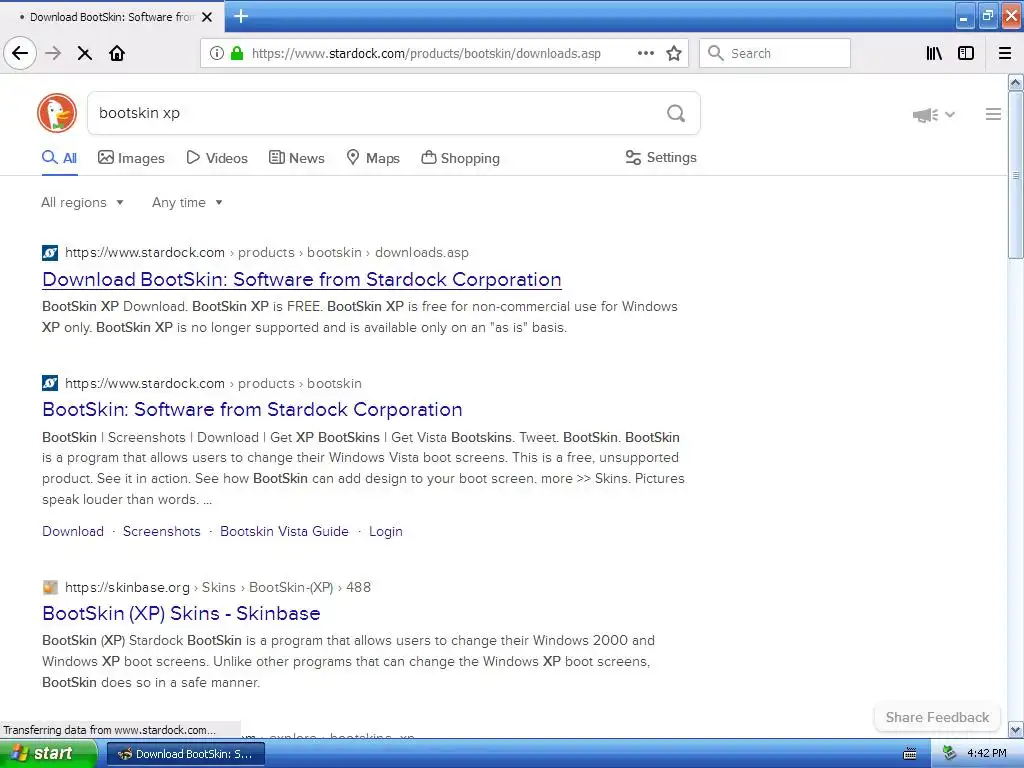Open the browser home page icon
The image size is (1024, 768).
tap(117, 53)
